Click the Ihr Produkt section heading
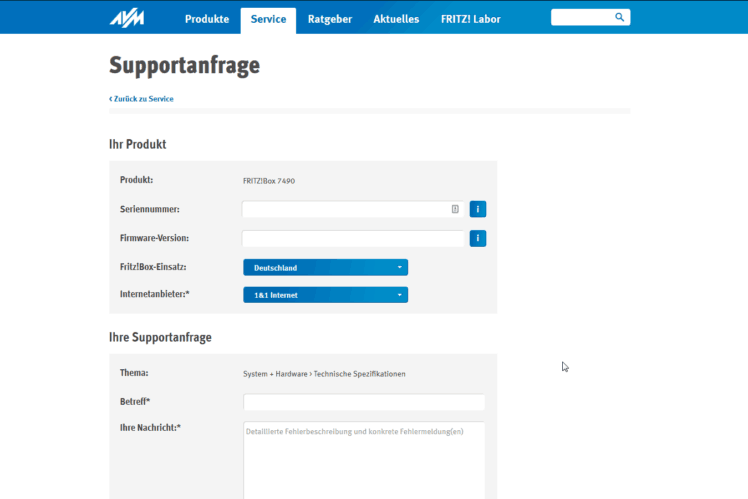 [x=137, y=144]
